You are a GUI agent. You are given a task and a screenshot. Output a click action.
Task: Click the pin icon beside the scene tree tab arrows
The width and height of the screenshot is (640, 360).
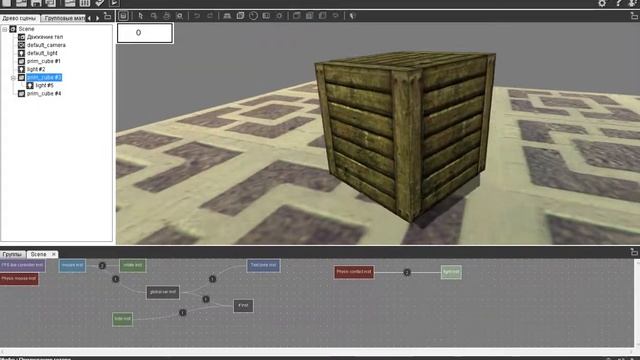click(107, 16)
